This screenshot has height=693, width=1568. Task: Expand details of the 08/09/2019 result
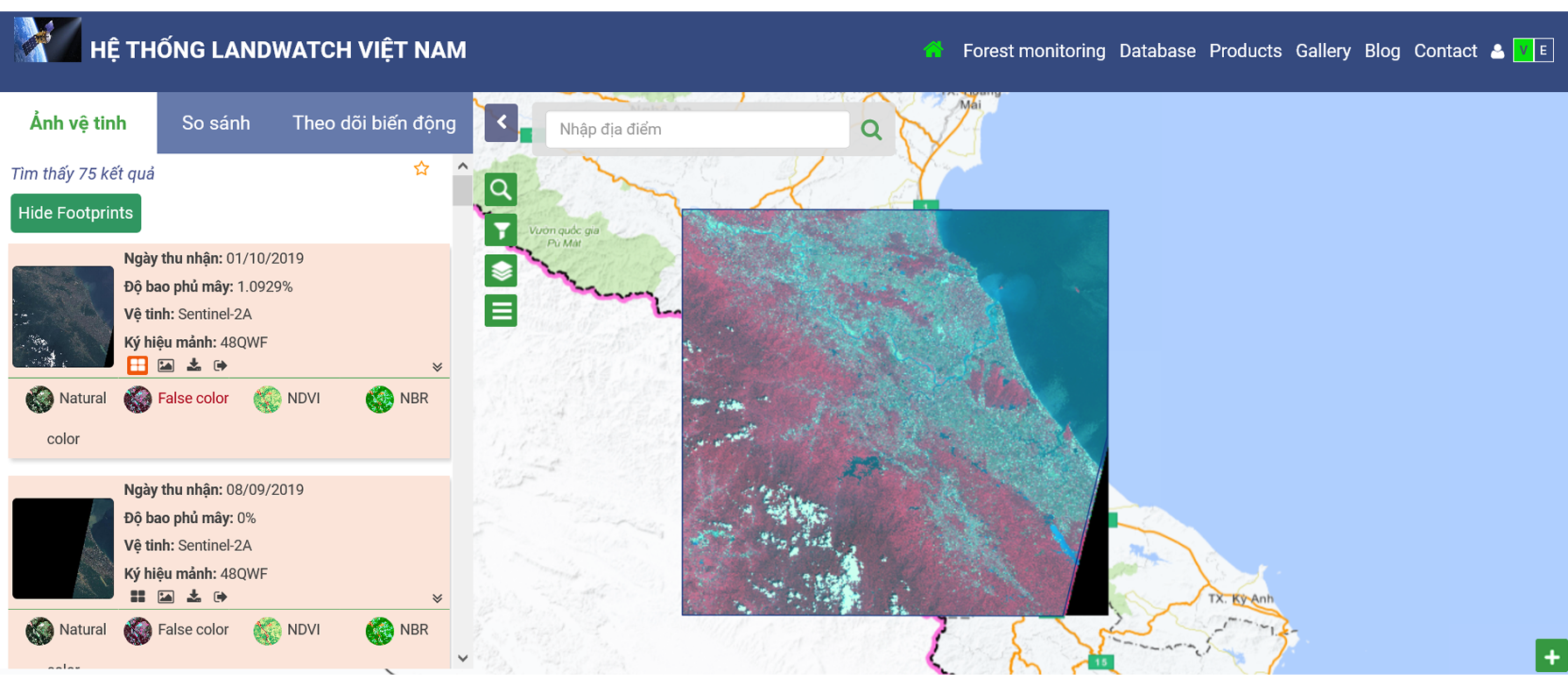pyautogui.click(x=437, y=598)
